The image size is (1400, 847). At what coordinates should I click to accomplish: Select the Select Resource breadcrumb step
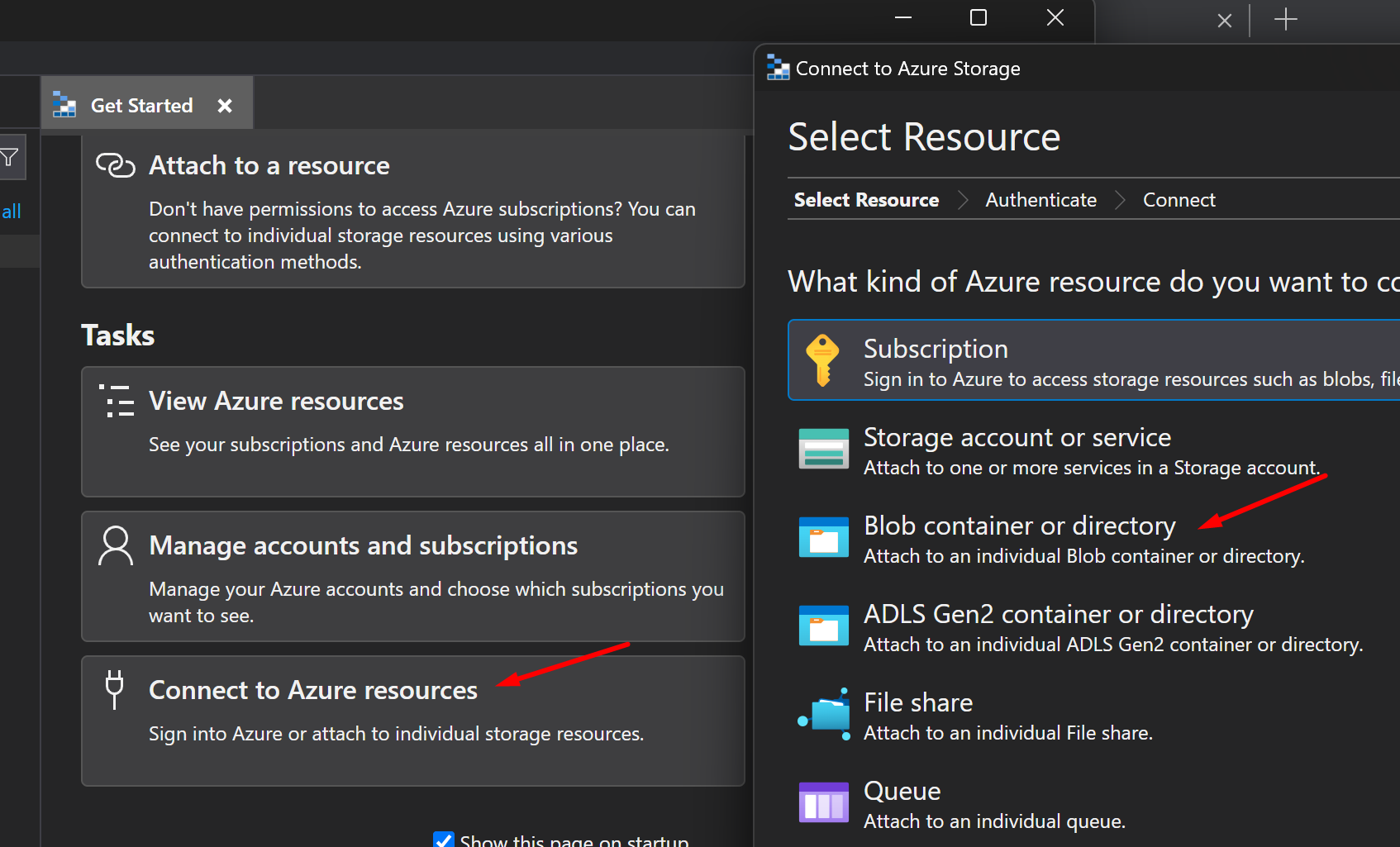[866, 200]
